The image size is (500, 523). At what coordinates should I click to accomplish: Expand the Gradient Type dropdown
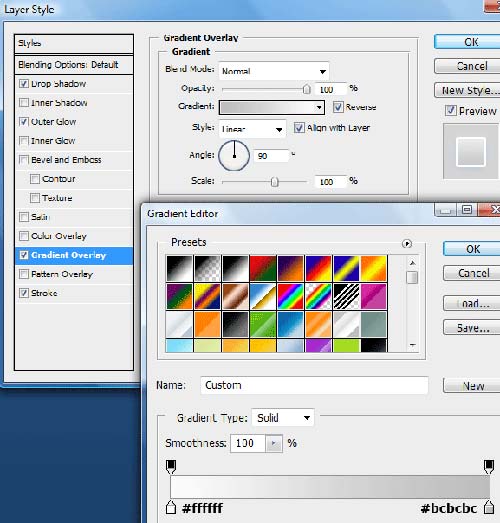tap(283, 418)
